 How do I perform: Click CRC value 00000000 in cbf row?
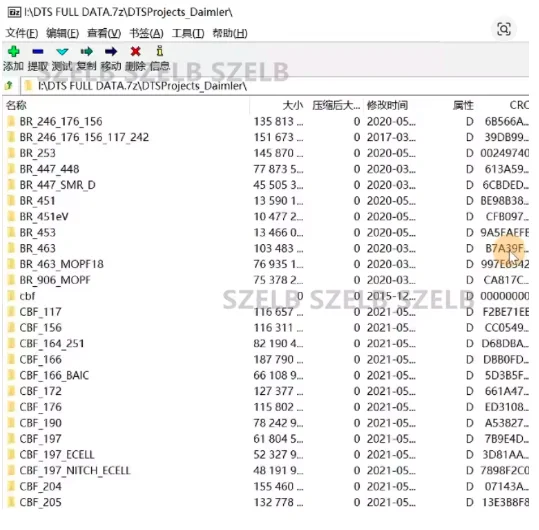(505, 296)
